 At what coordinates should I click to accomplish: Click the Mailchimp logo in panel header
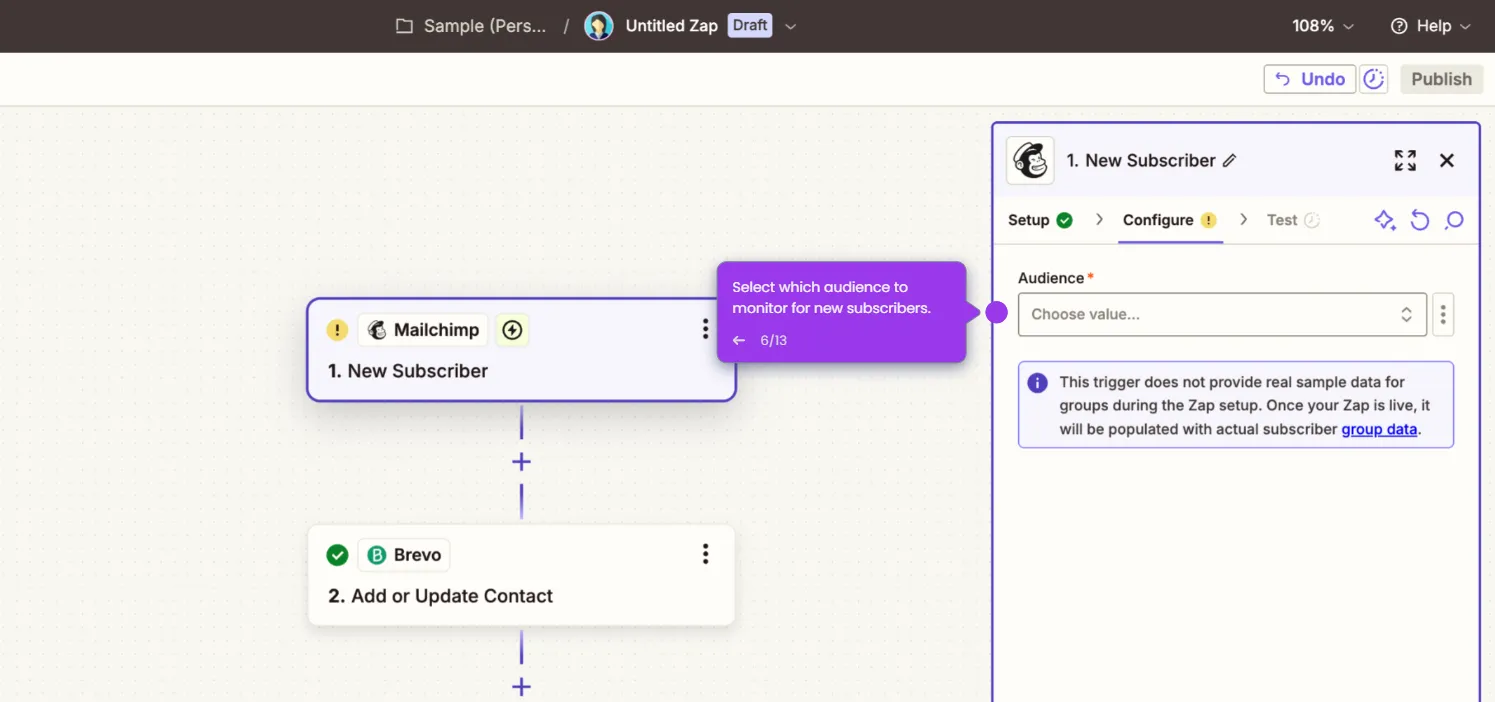[1030, 160]
